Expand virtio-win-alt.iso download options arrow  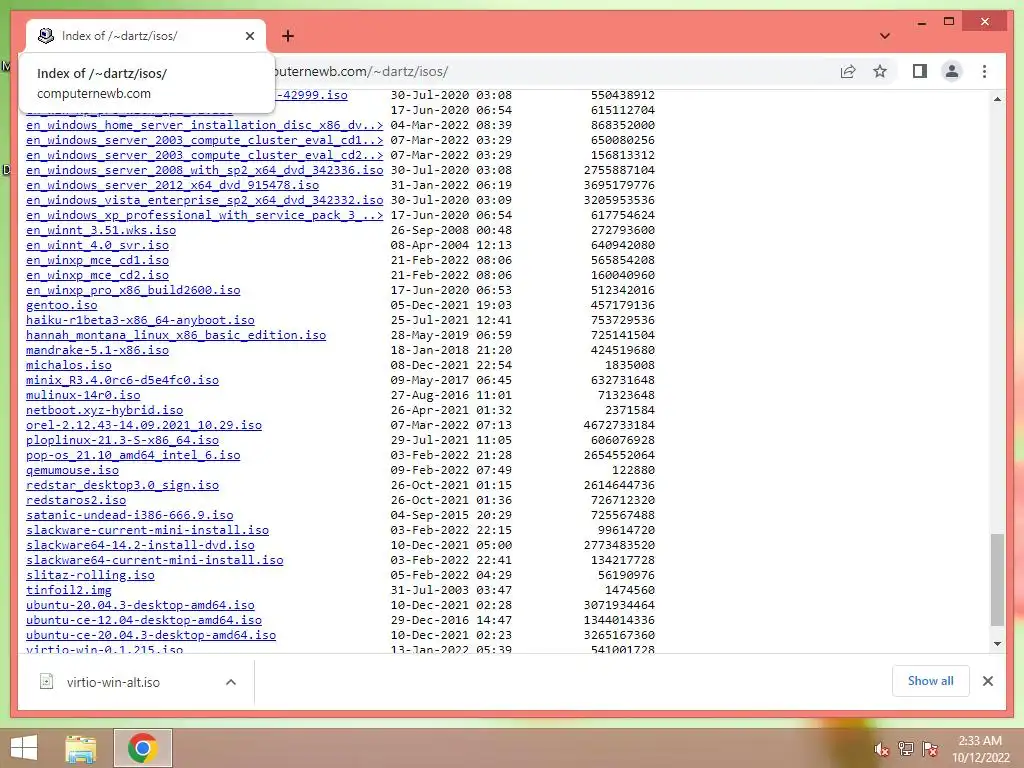pos(231,682)
